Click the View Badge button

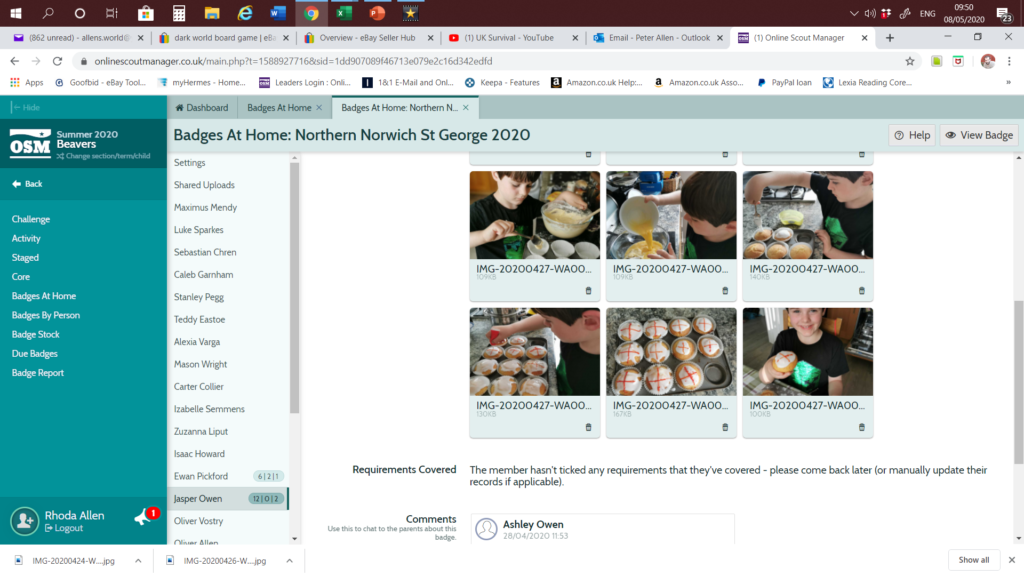point(979,135)
